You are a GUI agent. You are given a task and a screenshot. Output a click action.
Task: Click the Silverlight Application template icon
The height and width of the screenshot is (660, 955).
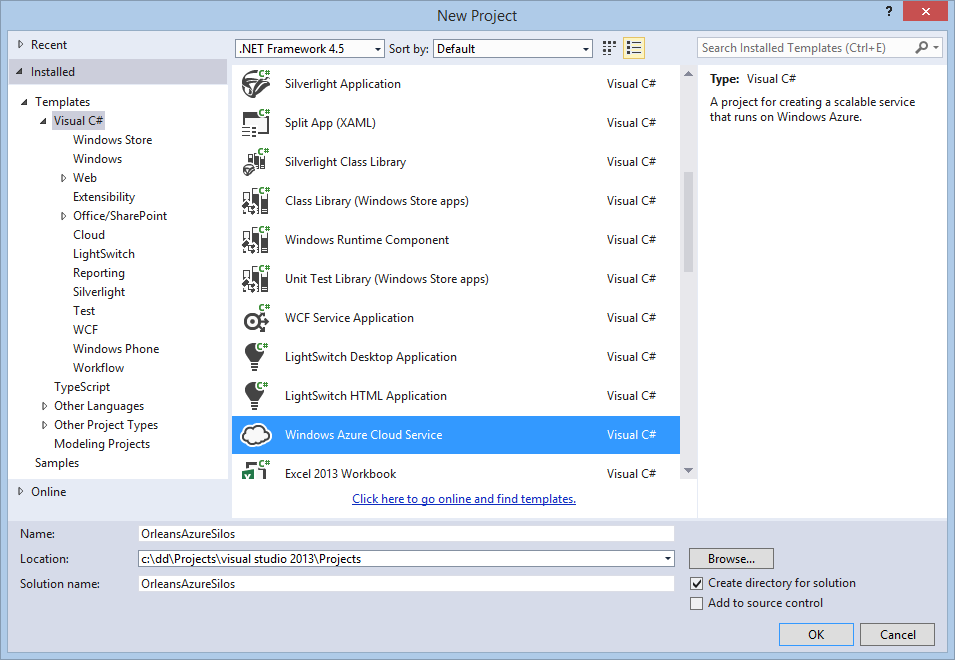[256, 84]
